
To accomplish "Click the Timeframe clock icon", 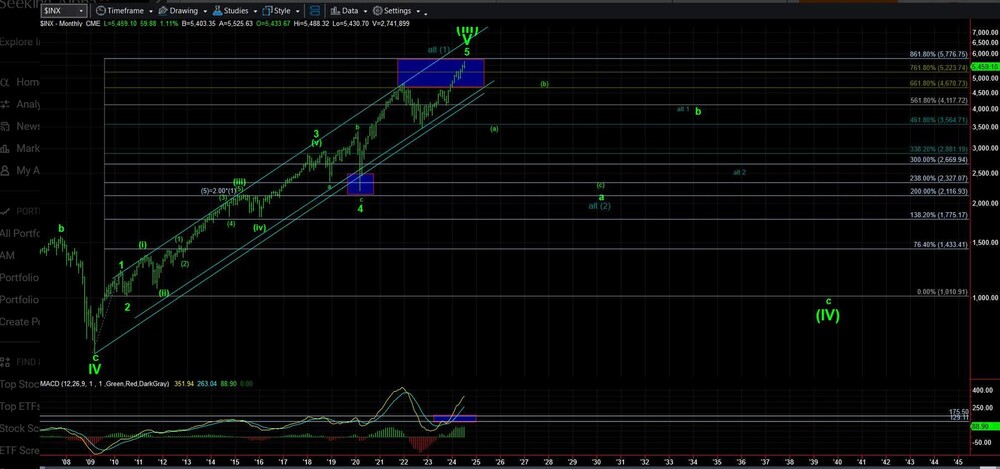I will tap(100, 11).
